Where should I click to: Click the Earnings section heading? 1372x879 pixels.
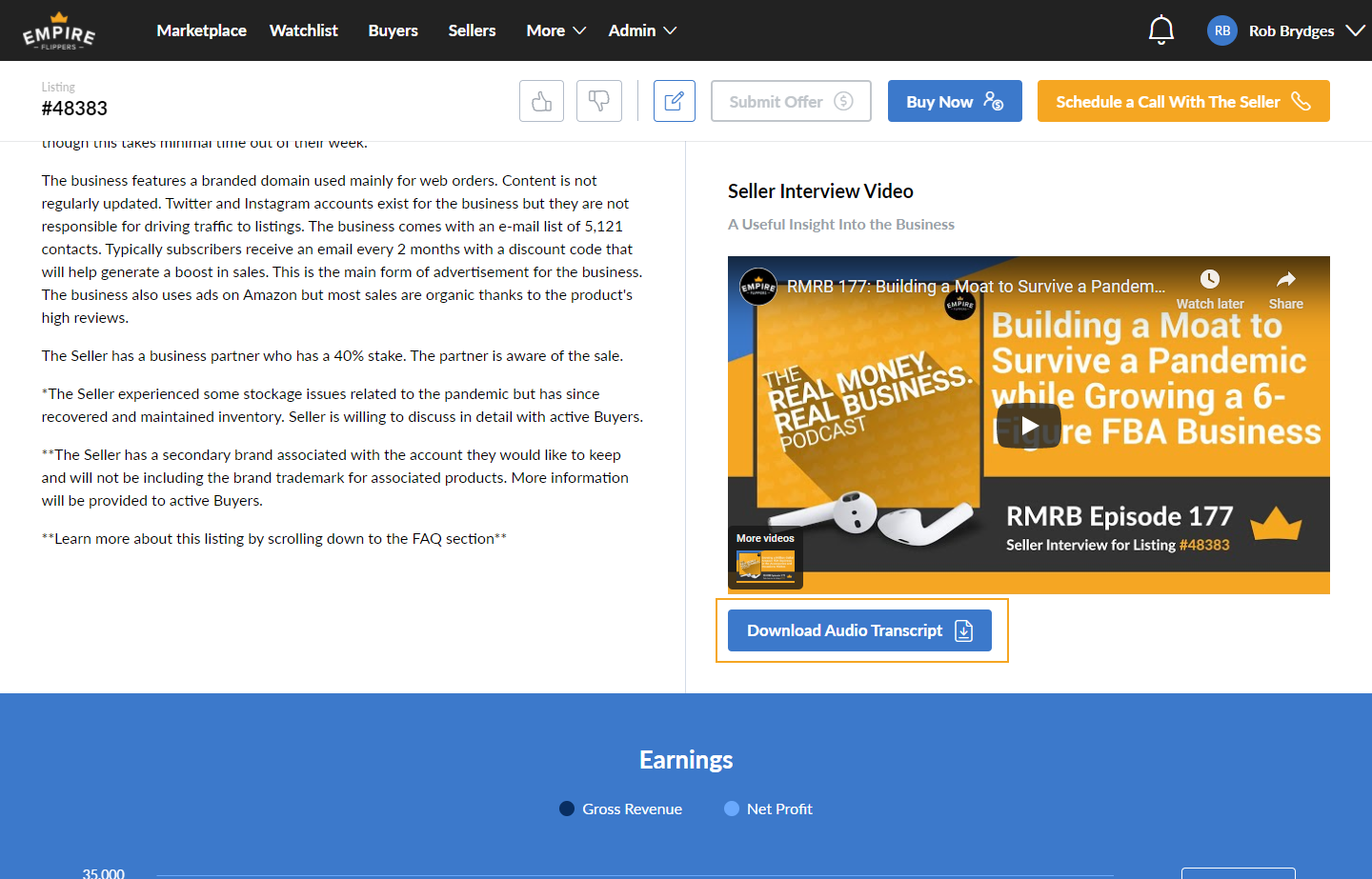(x=686, y=760)
